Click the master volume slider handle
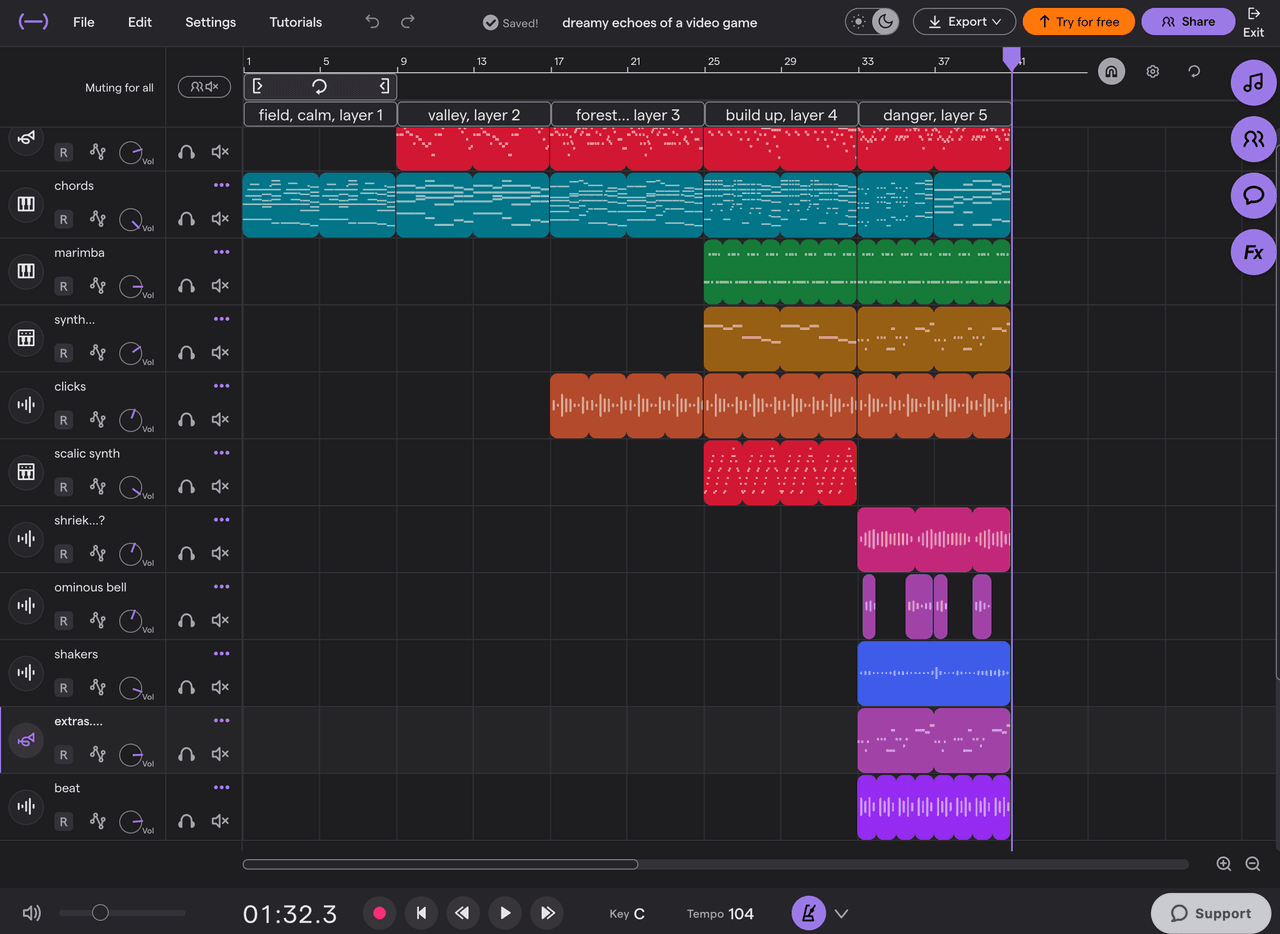Image resolution: width=1280 pixels, height=934 pixels. point(100,913)
